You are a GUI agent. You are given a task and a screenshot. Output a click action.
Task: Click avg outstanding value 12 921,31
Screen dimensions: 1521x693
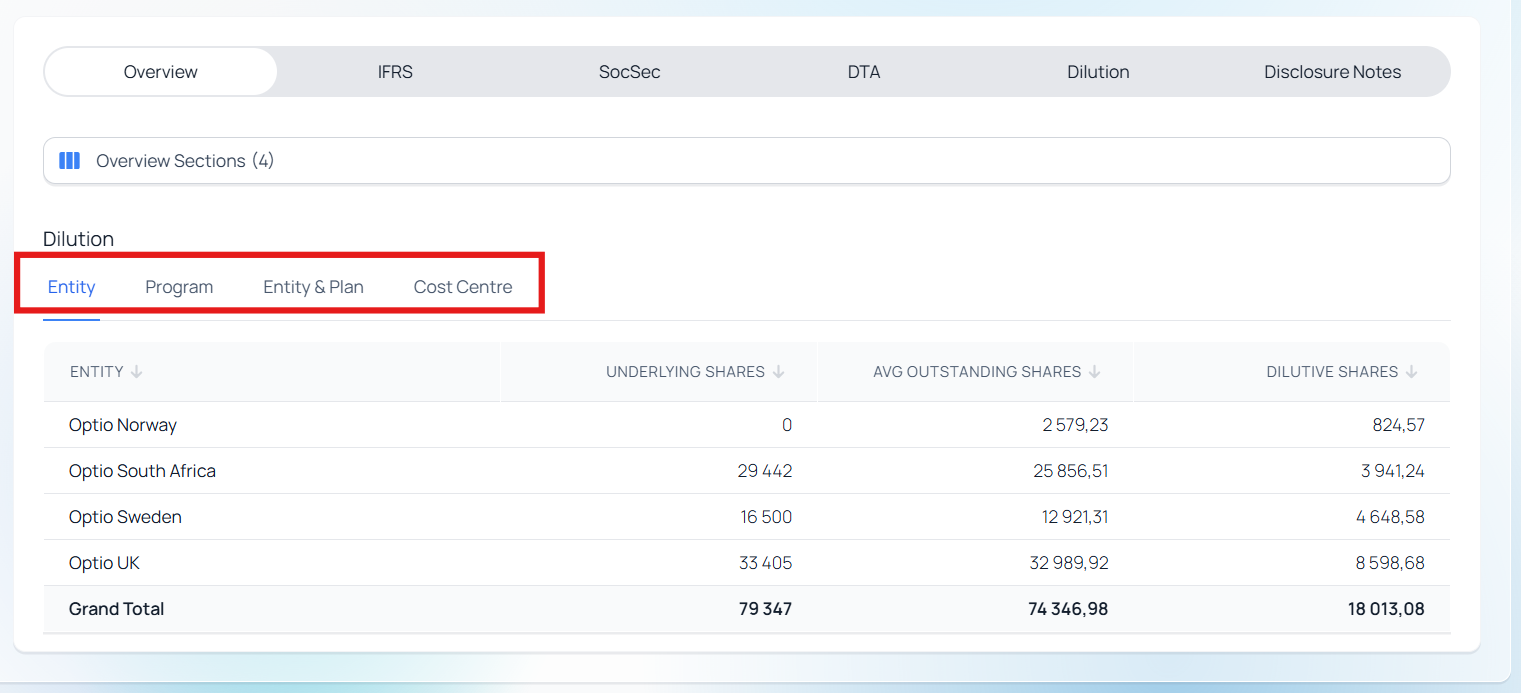[1074, 517]
